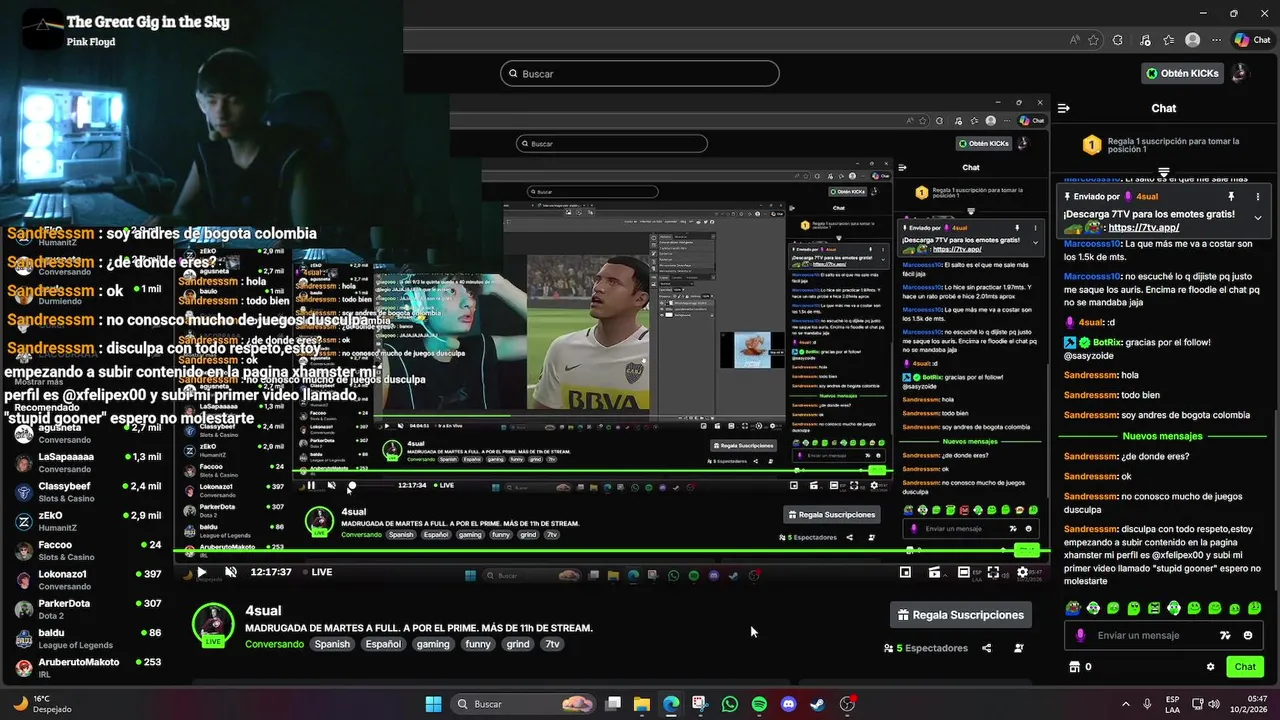Select the Spanish tag
Screen dimensions: 1280x720
[332, 644]
